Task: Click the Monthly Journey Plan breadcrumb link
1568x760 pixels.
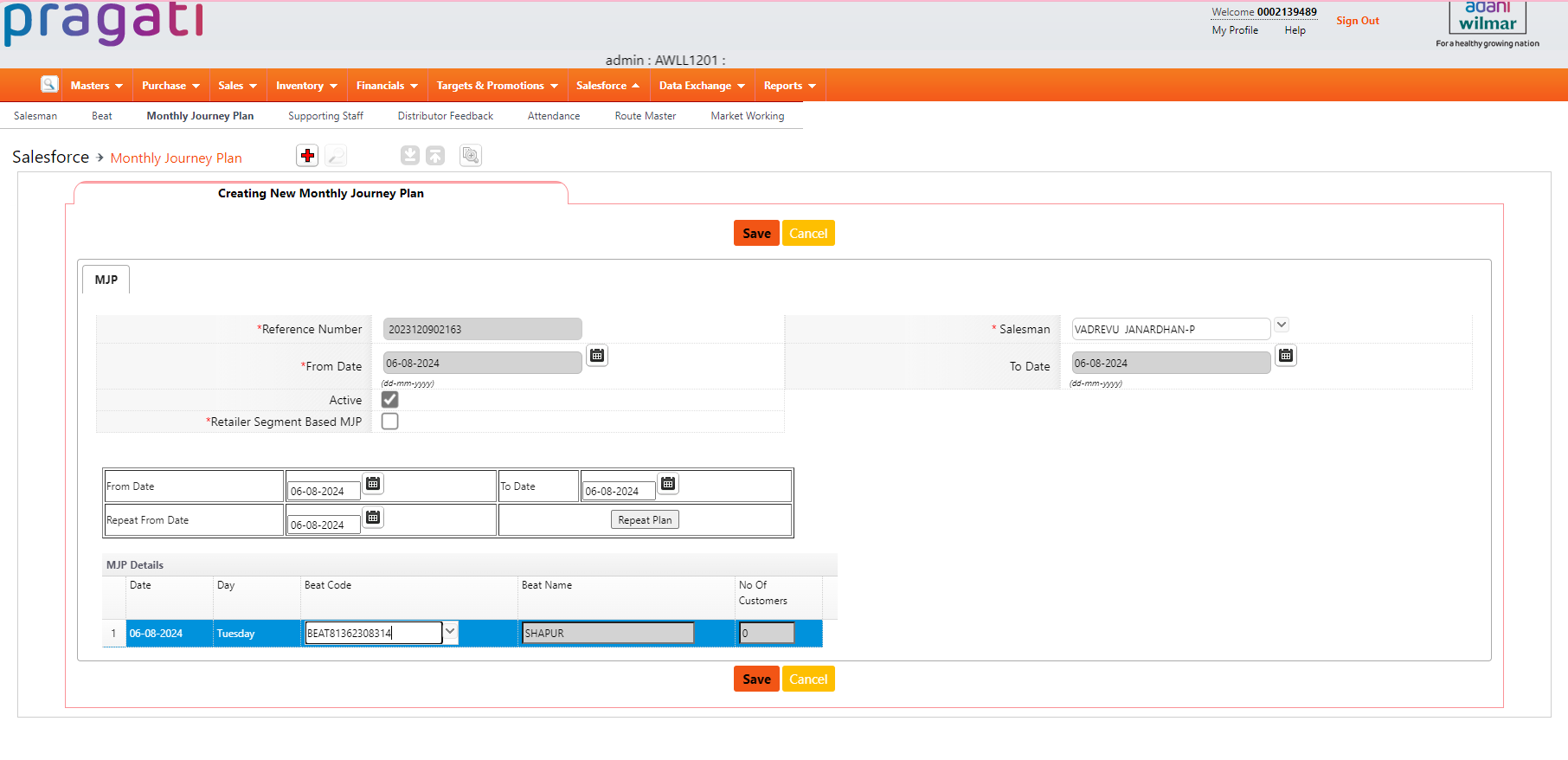Action: 176,158
